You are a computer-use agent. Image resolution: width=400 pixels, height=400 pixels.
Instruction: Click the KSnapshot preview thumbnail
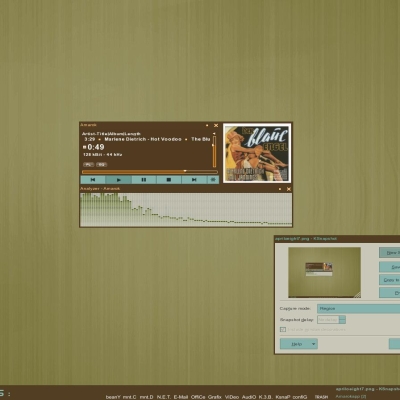[324, 272]
